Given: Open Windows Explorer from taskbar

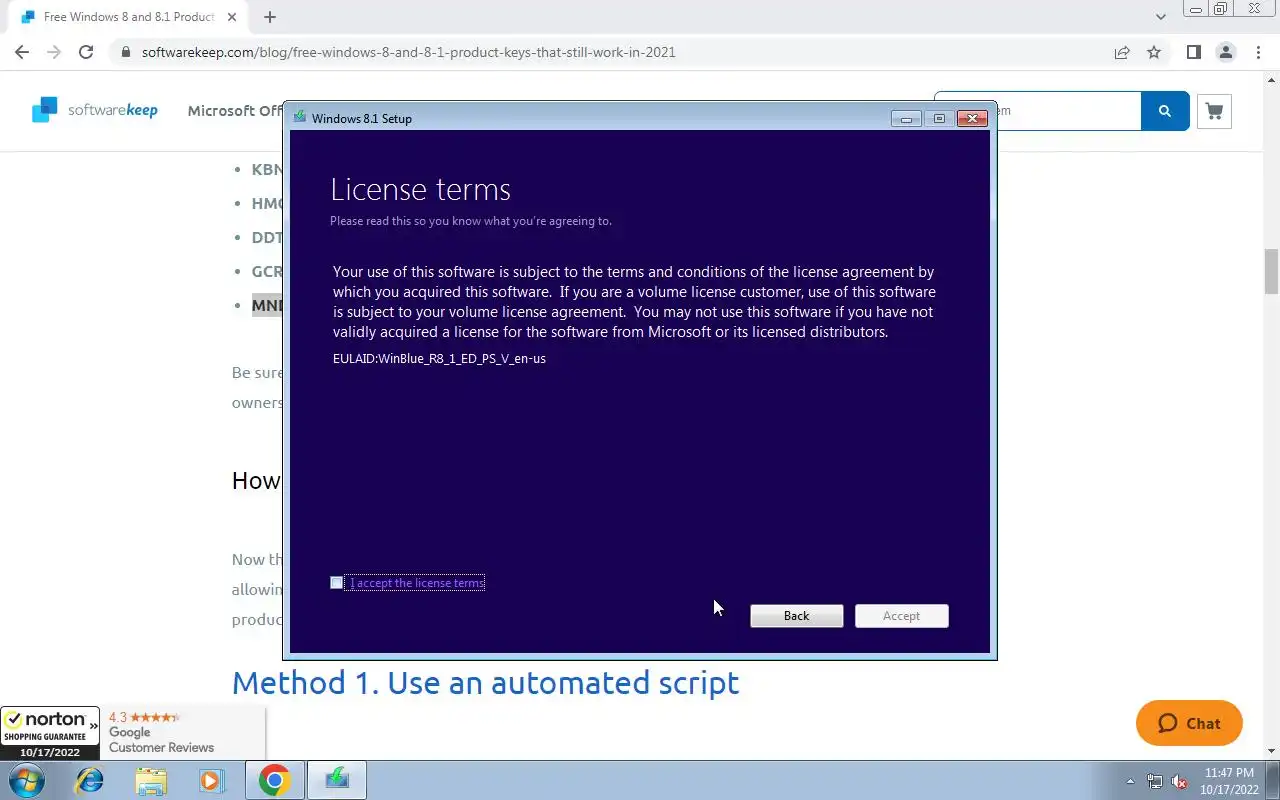Looking at the screenshot, I should pos(151,780).
